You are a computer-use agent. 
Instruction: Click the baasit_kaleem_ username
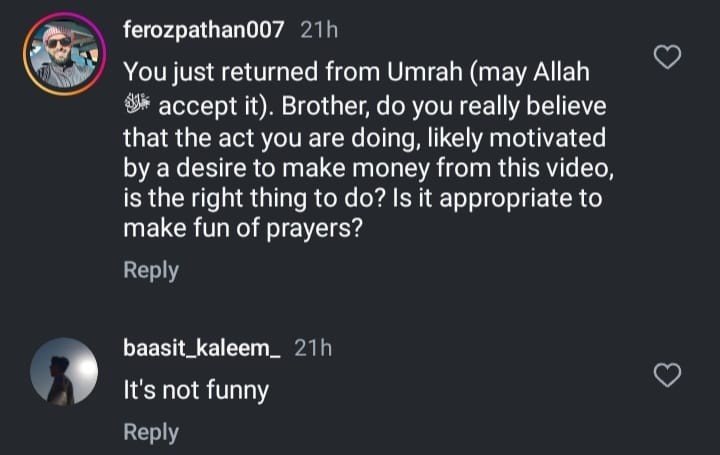(202, 348)
